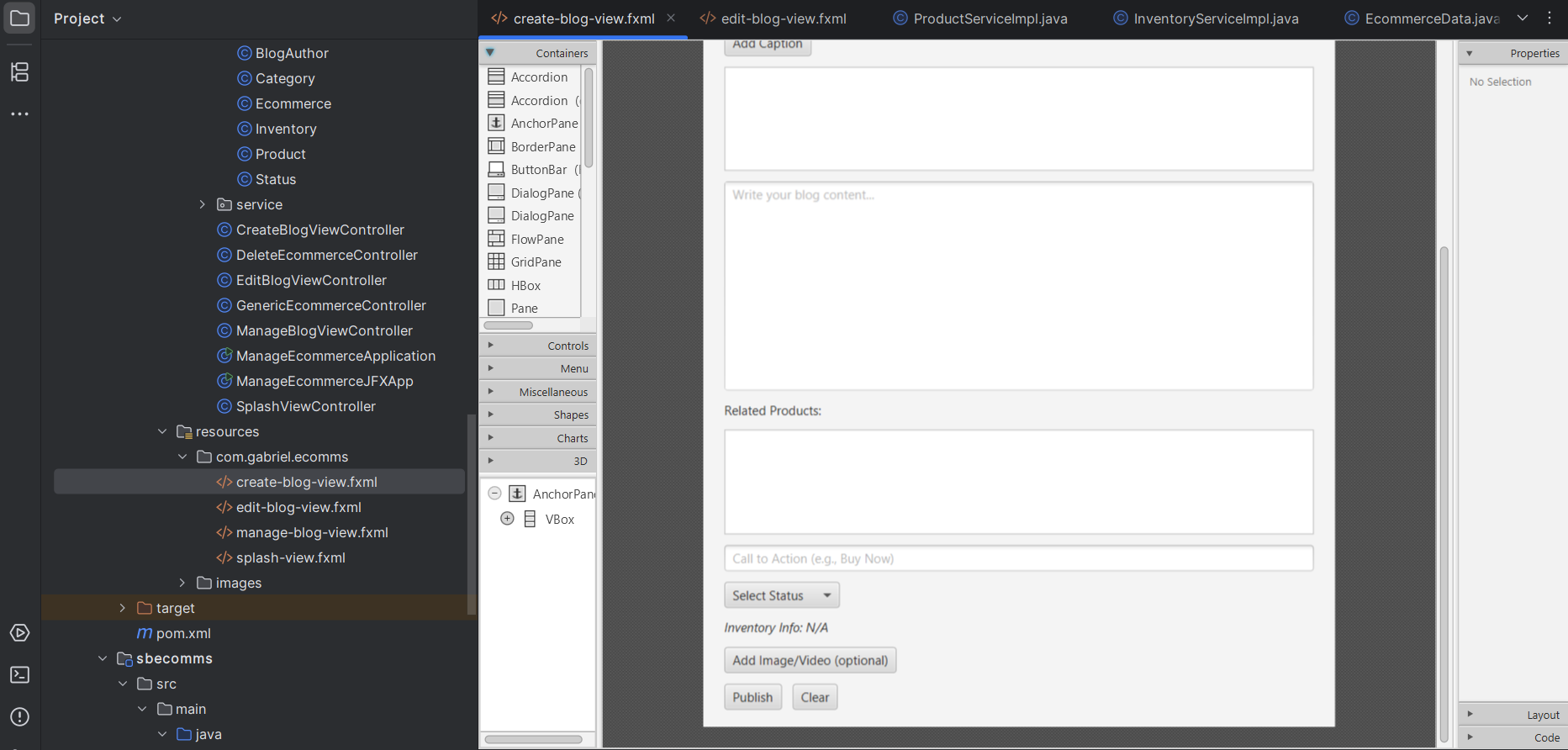Click the Clear button
Image resolution: width=1568 pixels, height=750 pixels.
tap(815, 697)
